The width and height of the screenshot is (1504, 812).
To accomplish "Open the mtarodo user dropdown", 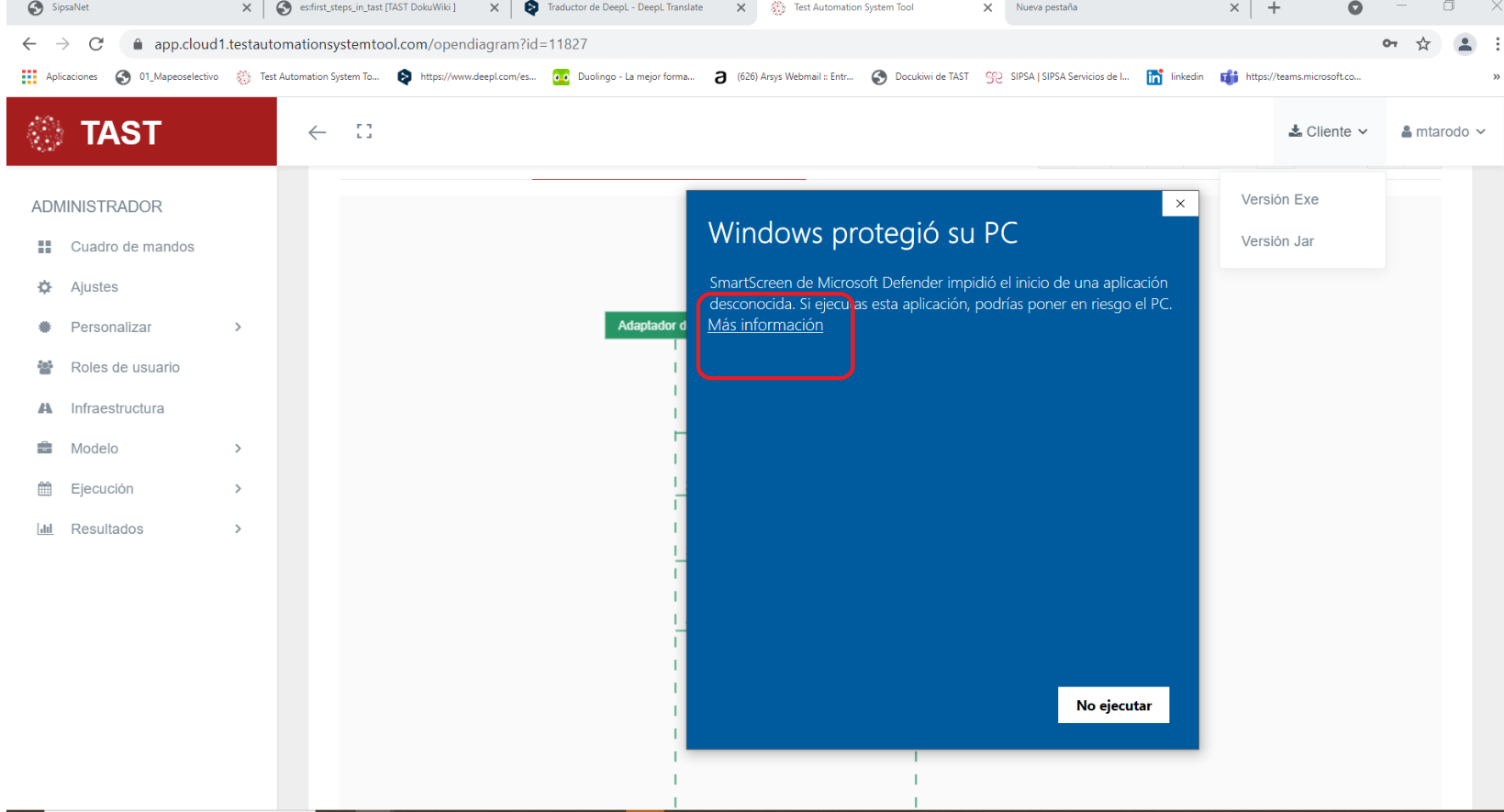I will 1443,132.
